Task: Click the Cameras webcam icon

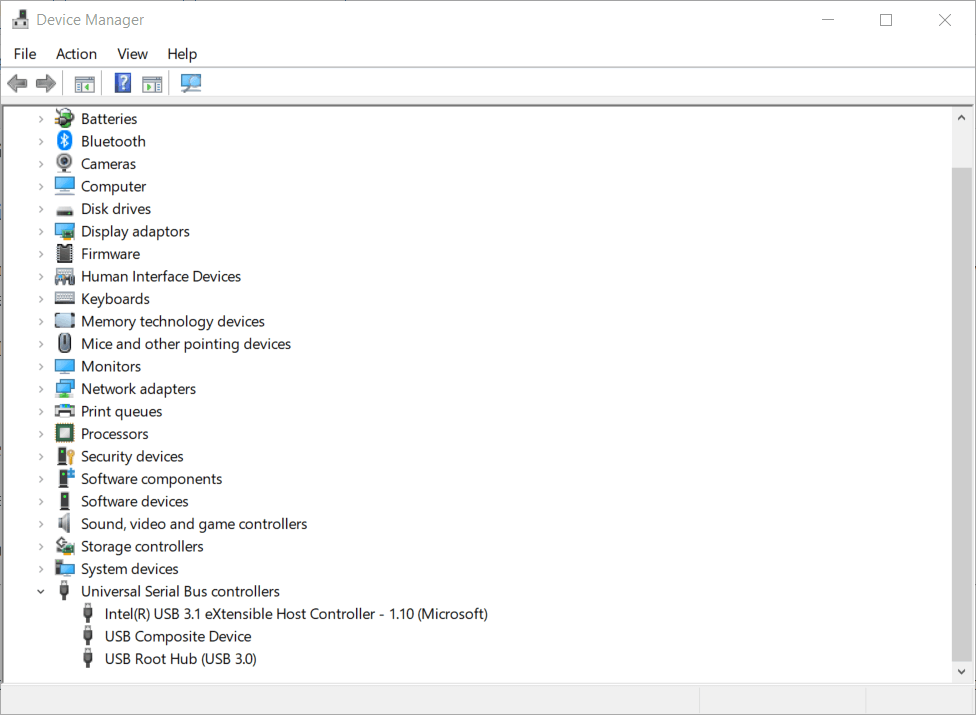Action: 64,163
